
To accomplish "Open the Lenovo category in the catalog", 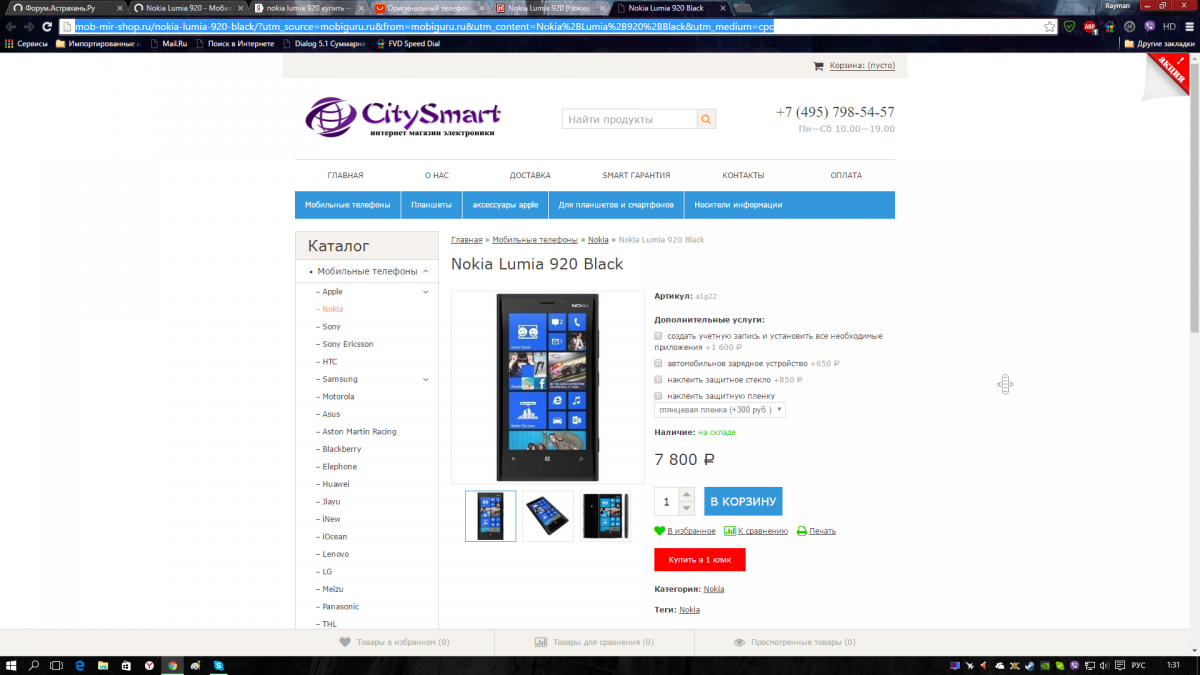I will pos(335,554).
